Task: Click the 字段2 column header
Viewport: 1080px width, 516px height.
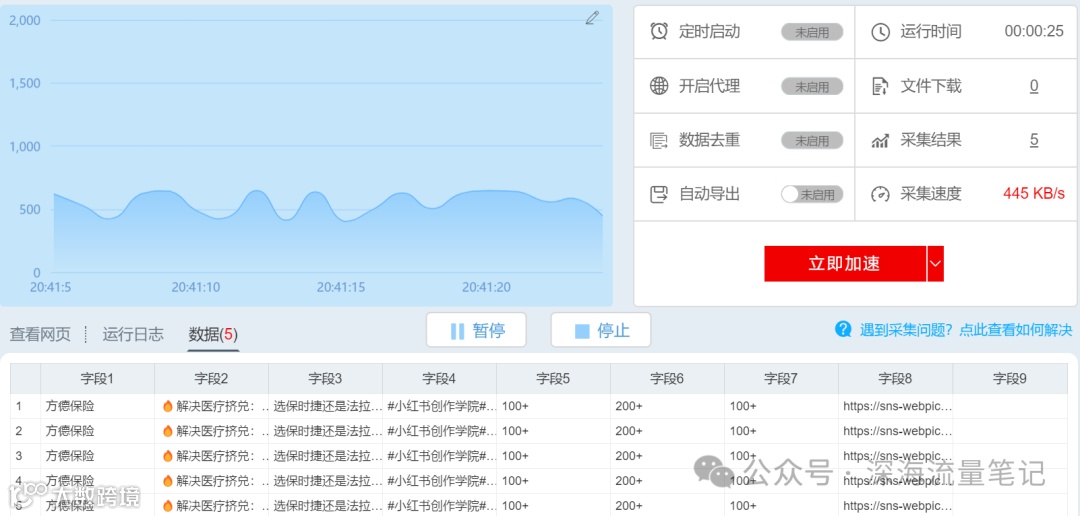Action: 211,378
